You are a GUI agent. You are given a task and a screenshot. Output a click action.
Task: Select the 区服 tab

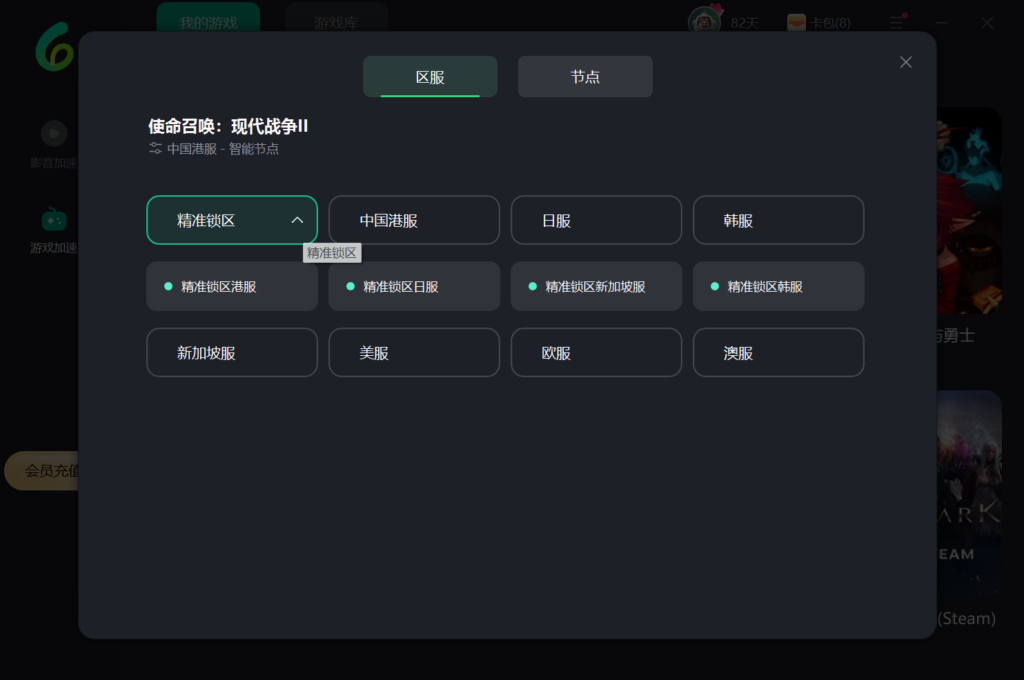tap(430, 77)
